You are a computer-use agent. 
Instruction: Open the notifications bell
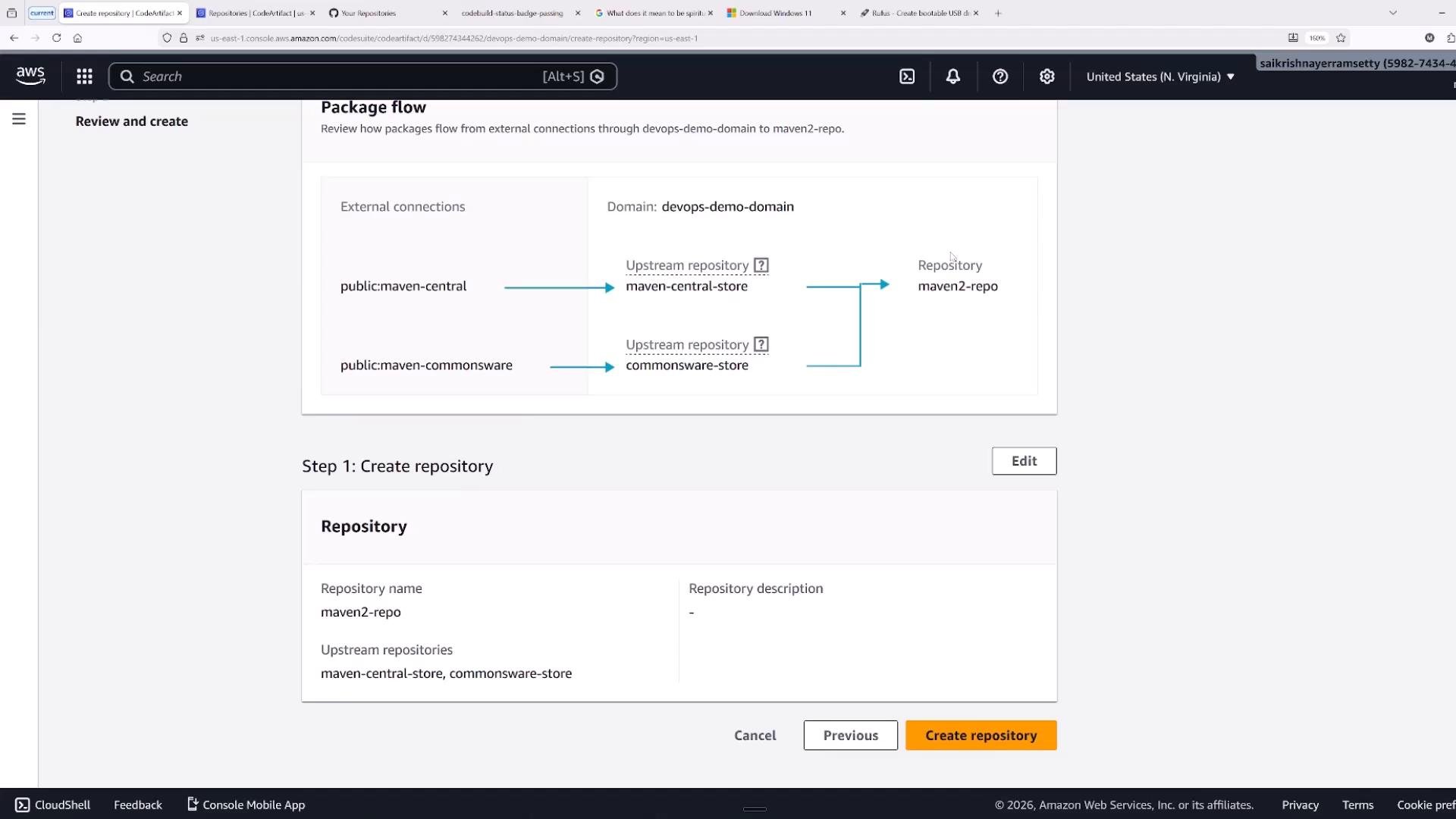(x=953, y=76)
